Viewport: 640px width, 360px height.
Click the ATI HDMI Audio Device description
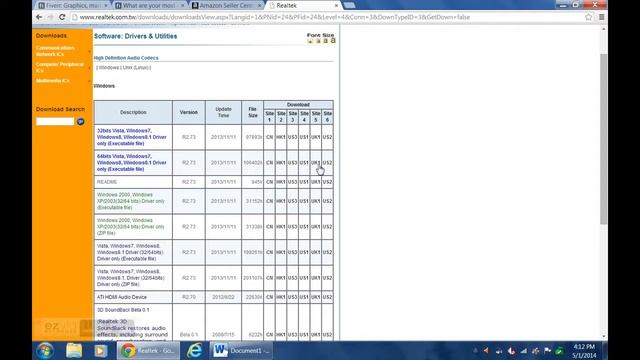pyautogui.click(x=122, y=297)
